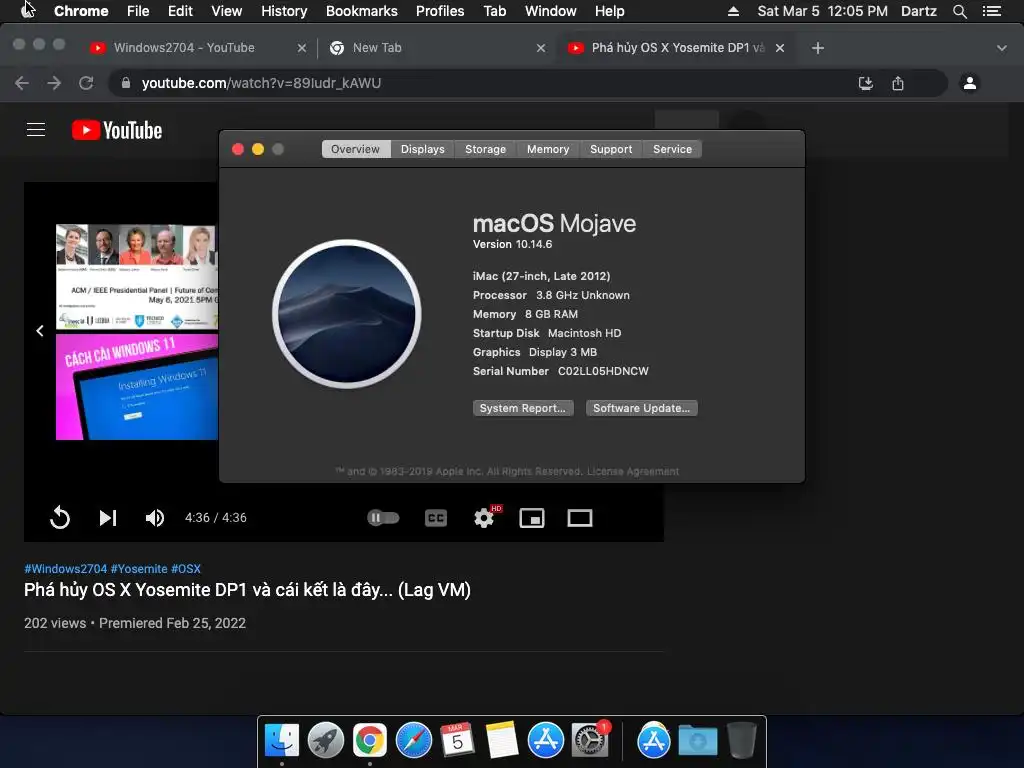Viewport: 1024px width, 768px height.
Task: Open the Storage tab
Action: [485, 149]
